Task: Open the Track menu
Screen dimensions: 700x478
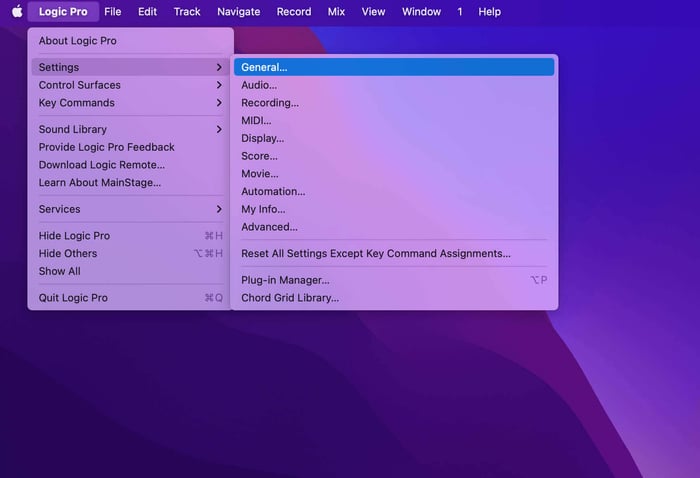Action: (x=187, y=12)
